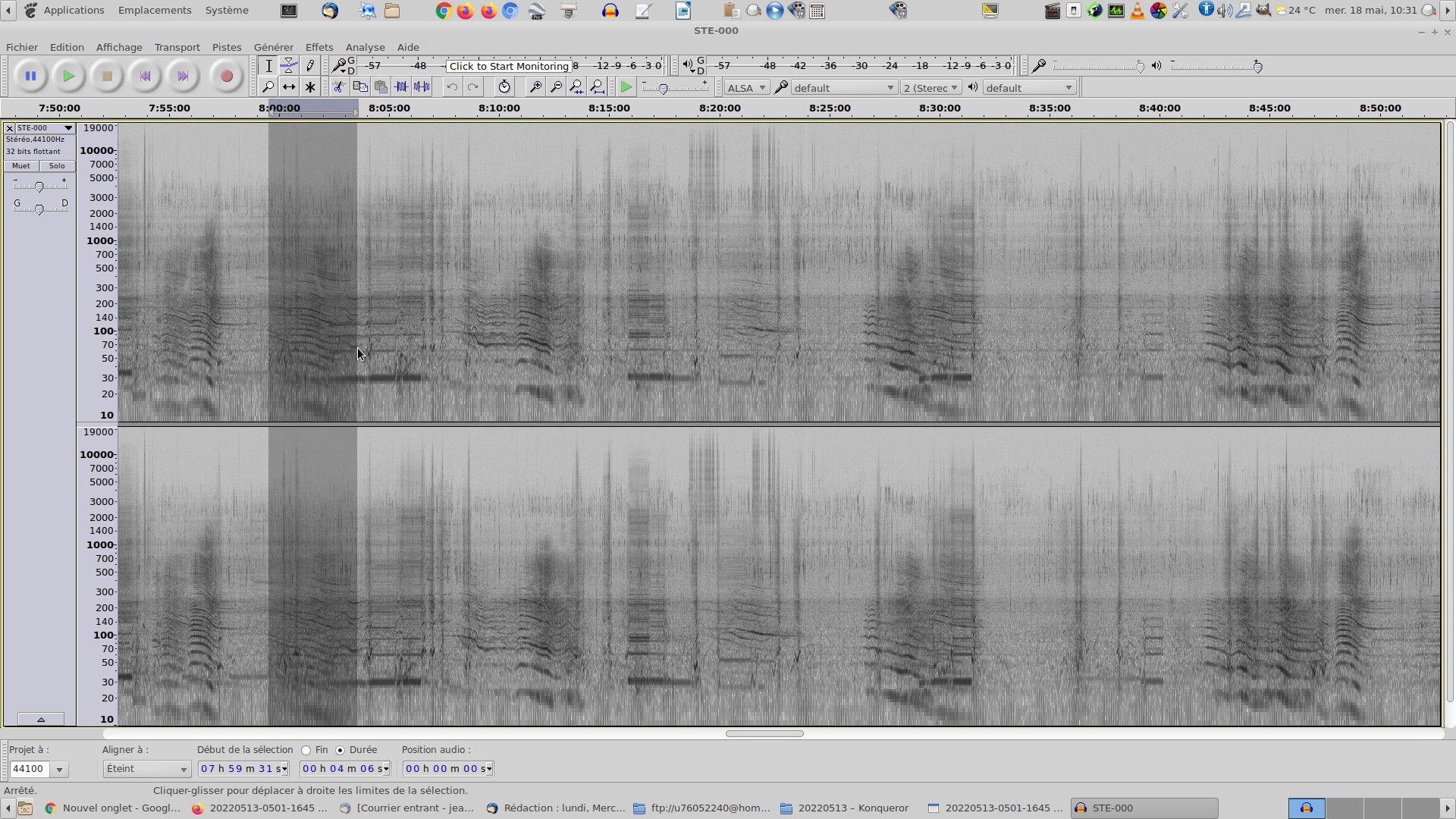Activate the Time Shift tool
Image resolution: width=1456 pixels, height=819 pixels.
point(289,87)
